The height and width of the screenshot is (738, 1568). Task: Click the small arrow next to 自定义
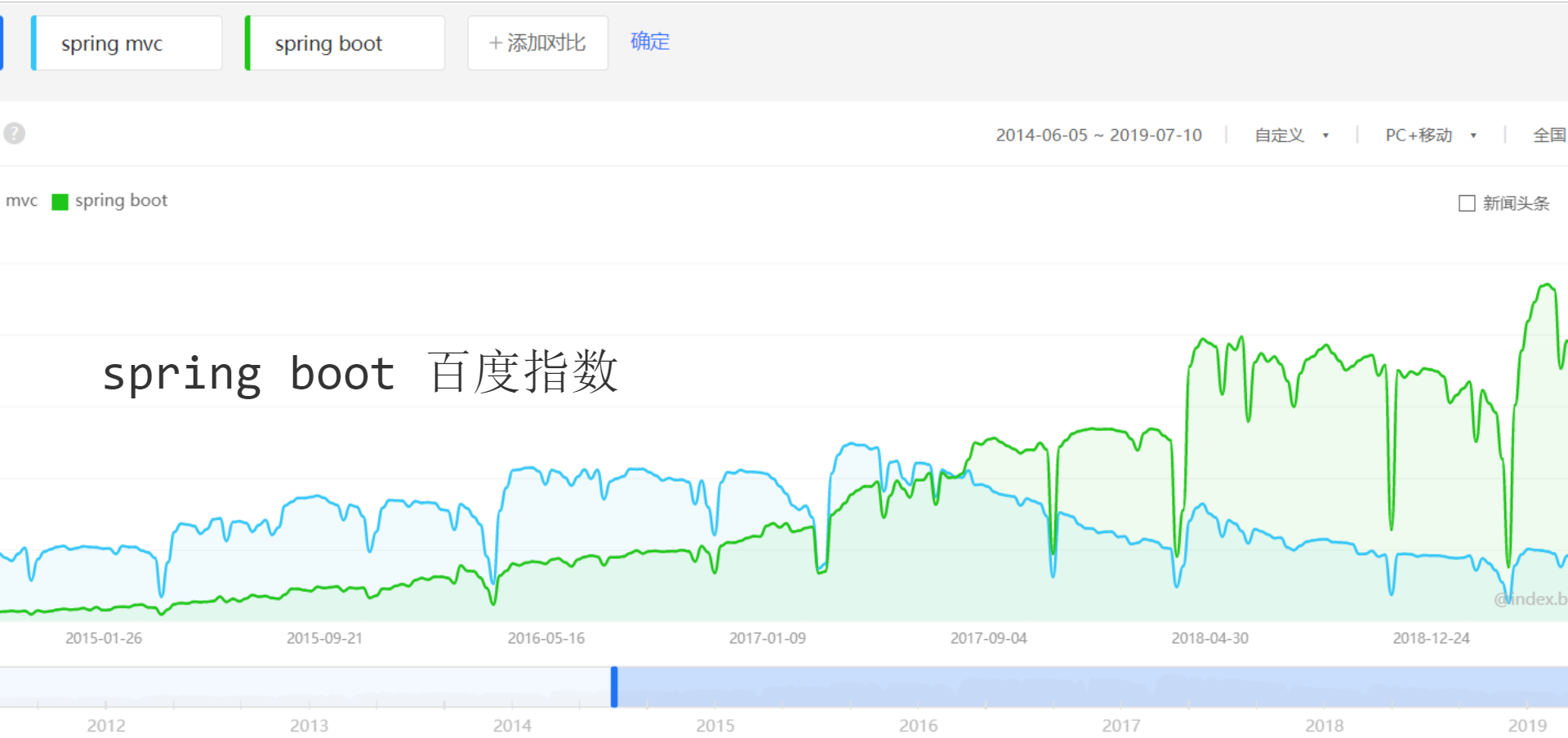coord(1325,136)
